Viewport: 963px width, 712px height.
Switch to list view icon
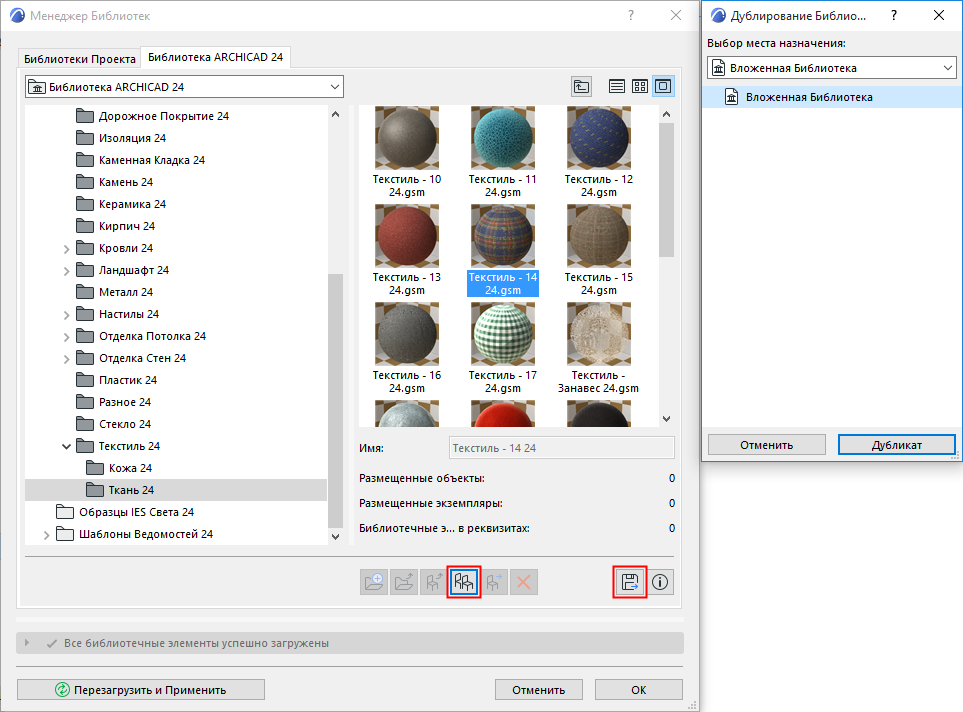[617, 87]
